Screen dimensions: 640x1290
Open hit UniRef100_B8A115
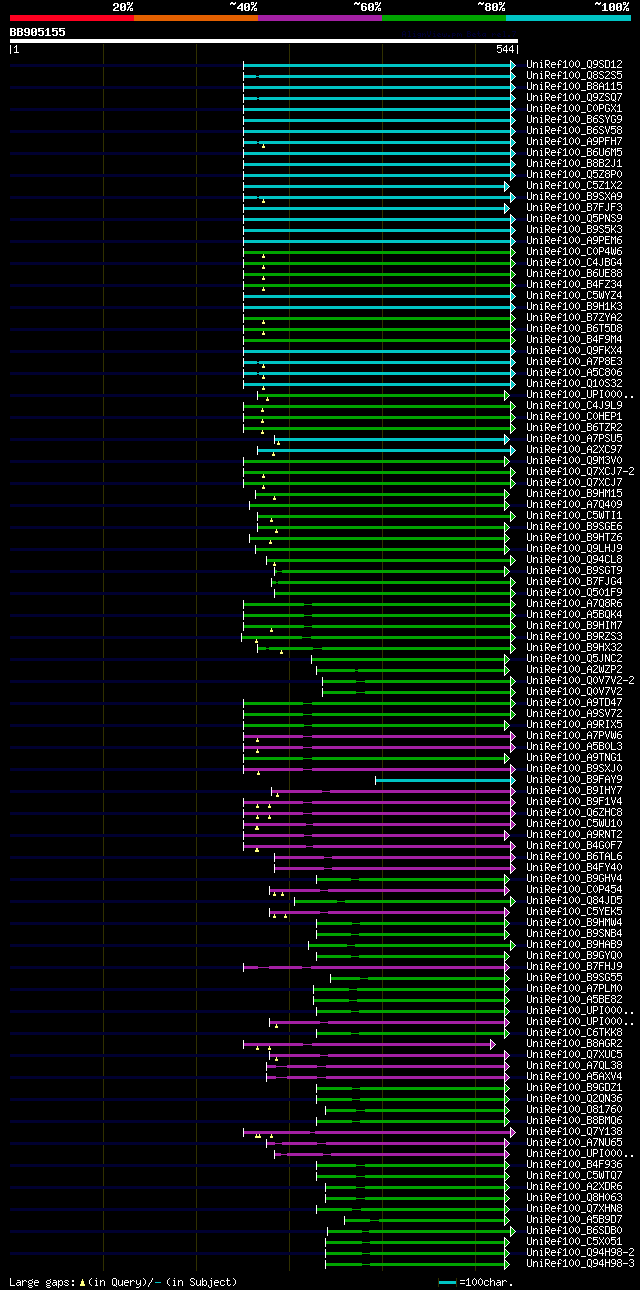click(x=574, y=87)
